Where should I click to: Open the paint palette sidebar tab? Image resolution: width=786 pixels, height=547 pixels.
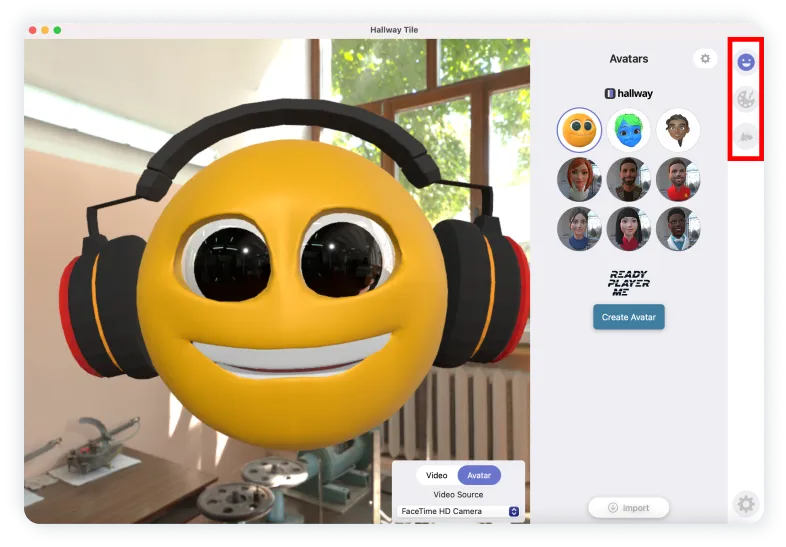[745, 98]
